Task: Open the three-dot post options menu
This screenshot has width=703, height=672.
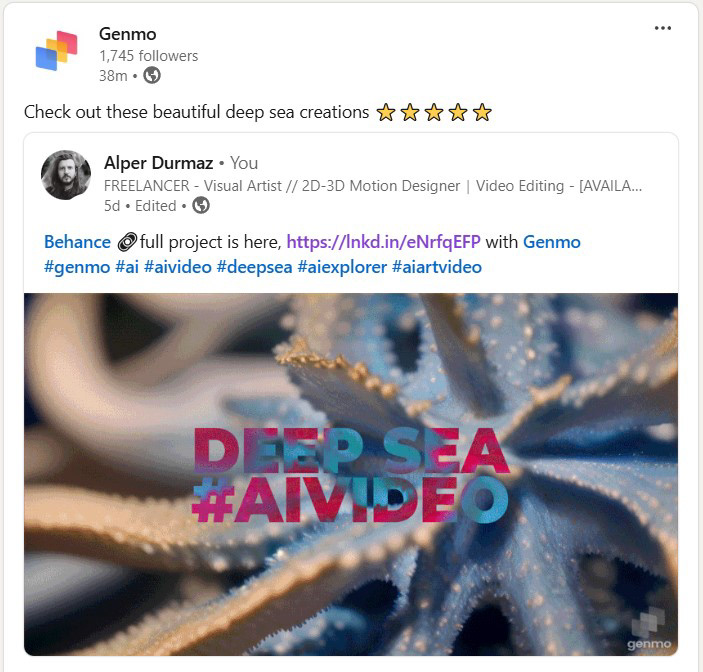Action: pos(663,28)
